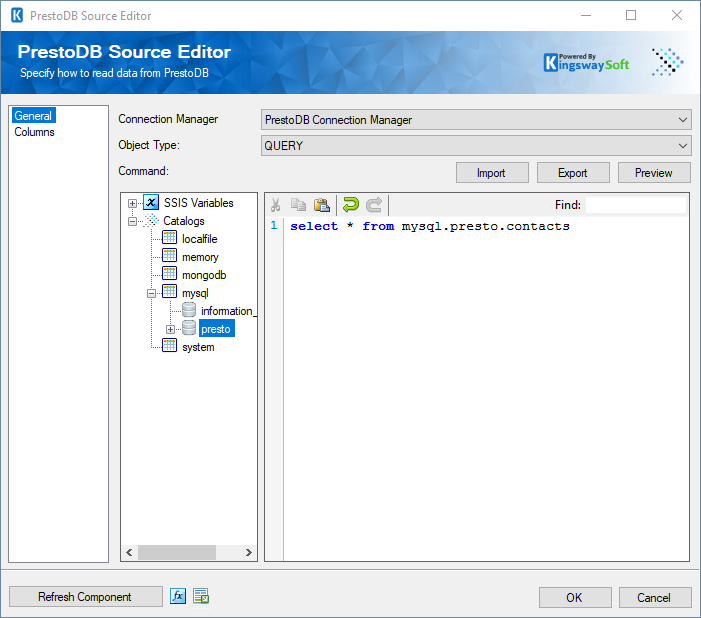
Task: Select the General page
Action: 33,116
